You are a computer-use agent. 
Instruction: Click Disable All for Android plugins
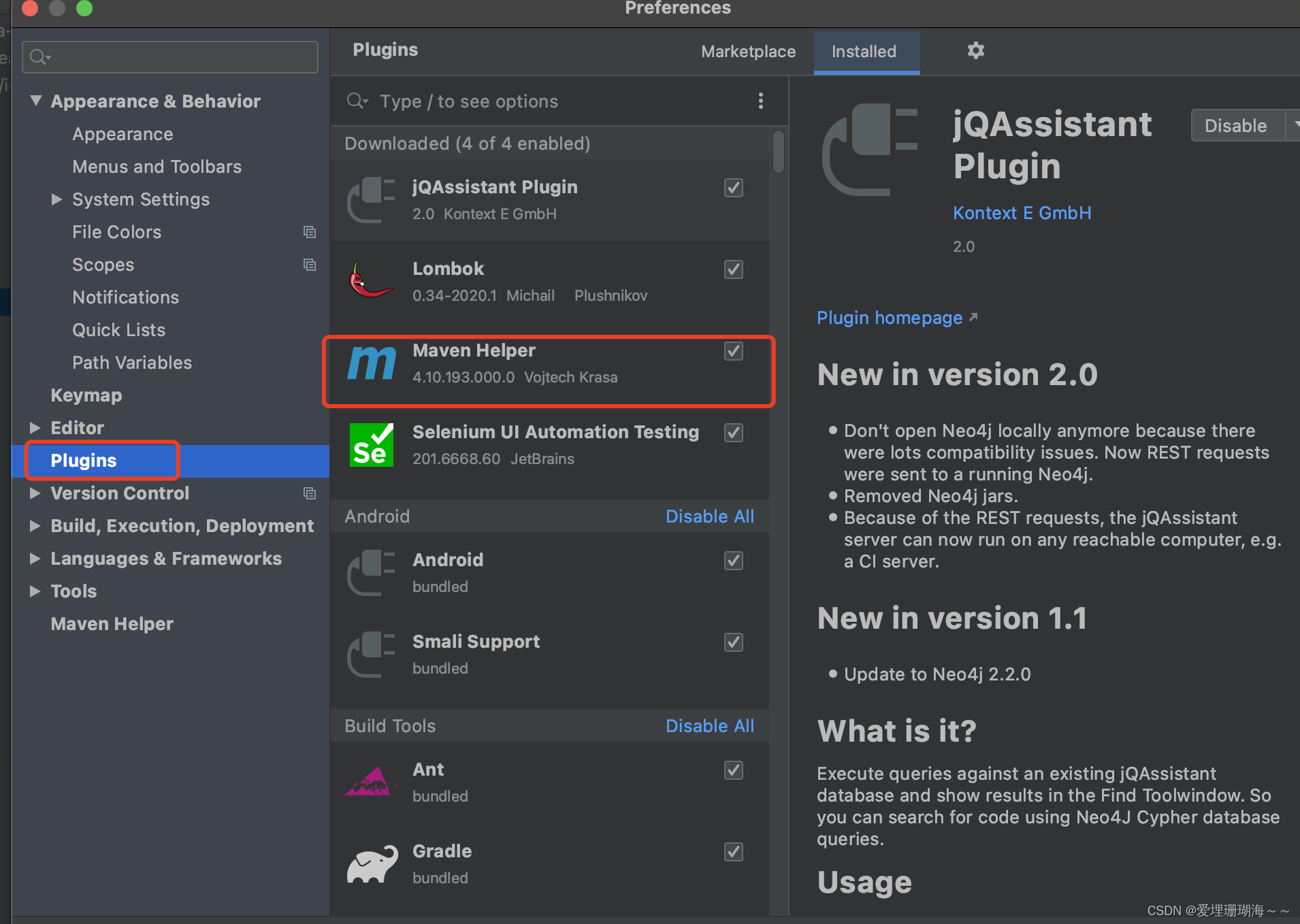coord(709,516)
